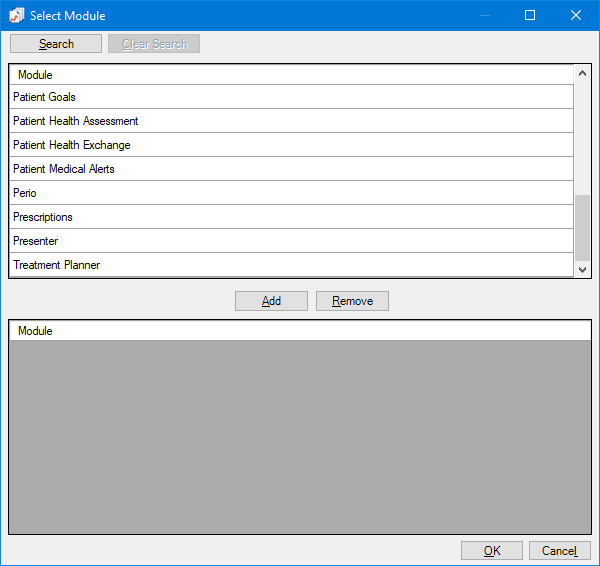Select the Perio module entry
This screenshot has height=566, width=600.
pyautogui.click(x=25, y=193)
